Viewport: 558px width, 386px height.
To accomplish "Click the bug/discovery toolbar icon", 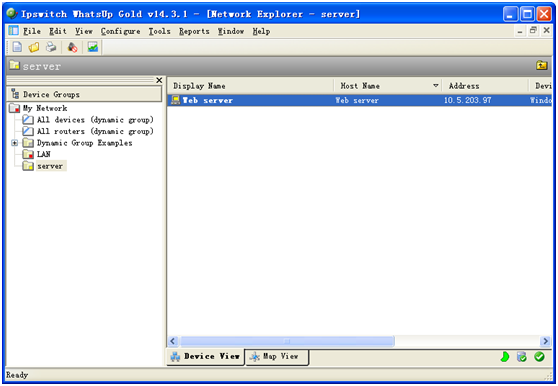I will pyautogui.click(x=73, y=47).
